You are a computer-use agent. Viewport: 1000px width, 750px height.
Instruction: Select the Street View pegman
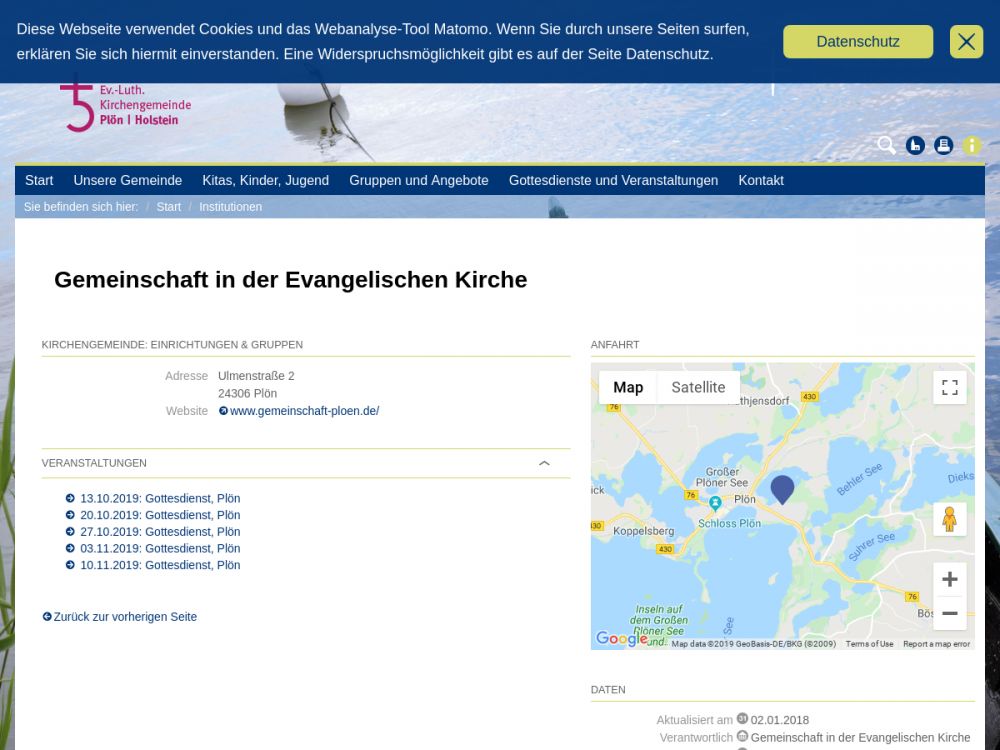949,519
